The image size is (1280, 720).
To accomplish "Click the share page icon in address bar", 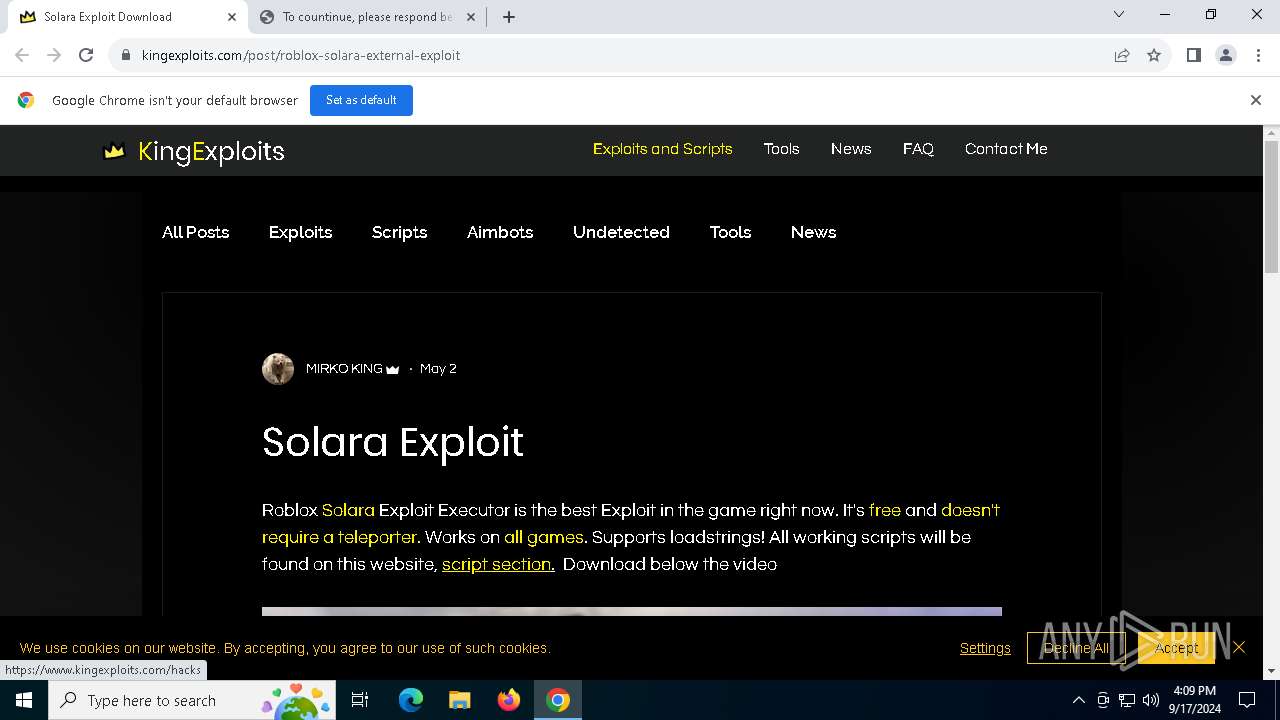I will [1122, 55].
